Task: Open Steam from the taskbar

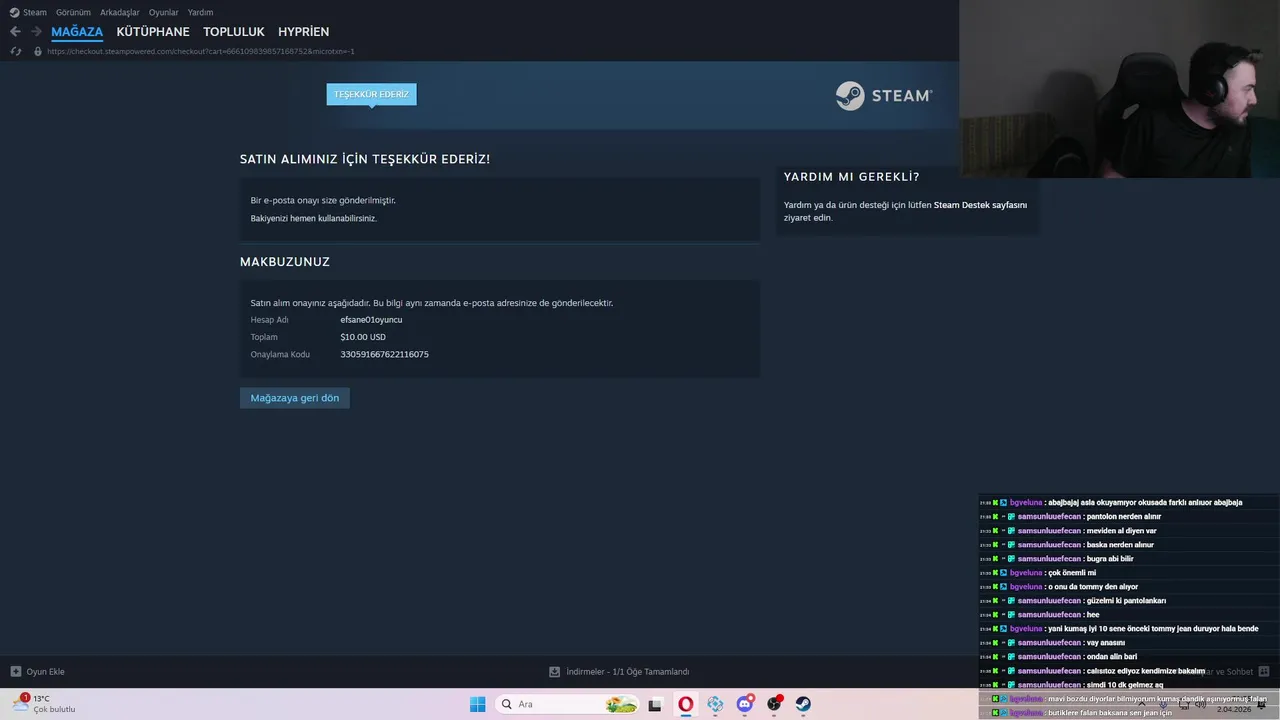Action: click(x=803, y=704)
